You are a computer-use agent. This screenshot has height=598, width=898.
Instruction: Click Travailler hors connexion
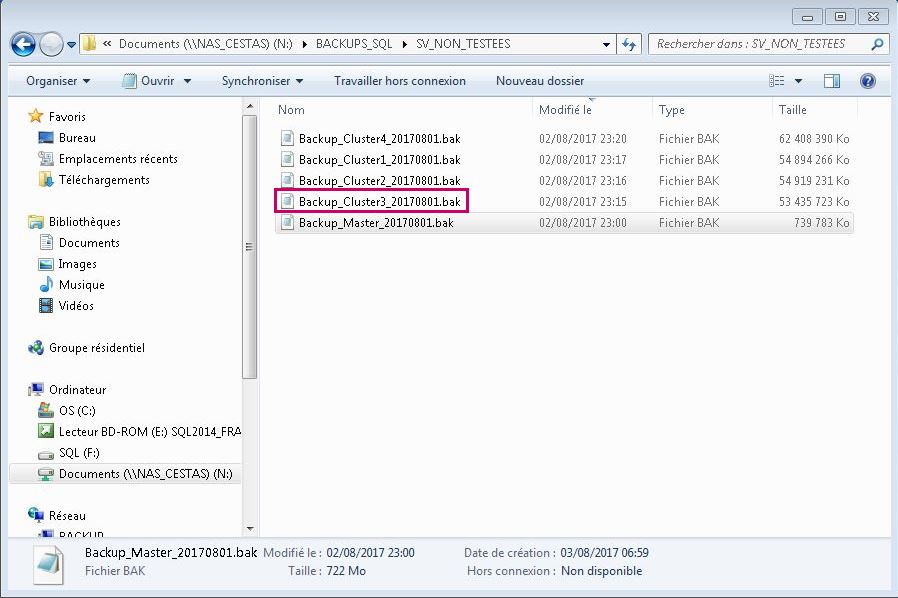[399, 81]
